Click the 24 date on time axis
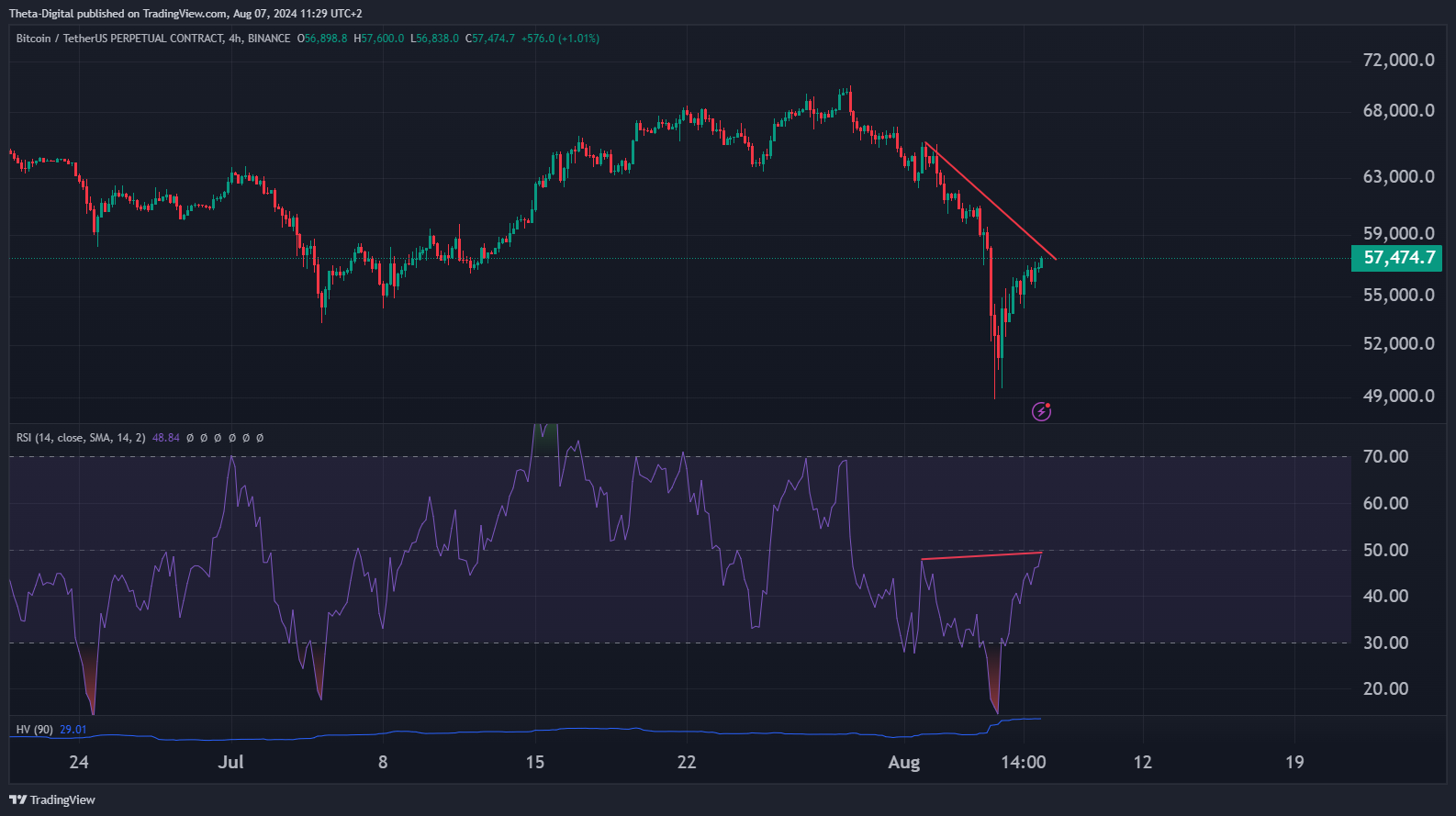This screenshot has width=1456, height=816. click(79, 762)
